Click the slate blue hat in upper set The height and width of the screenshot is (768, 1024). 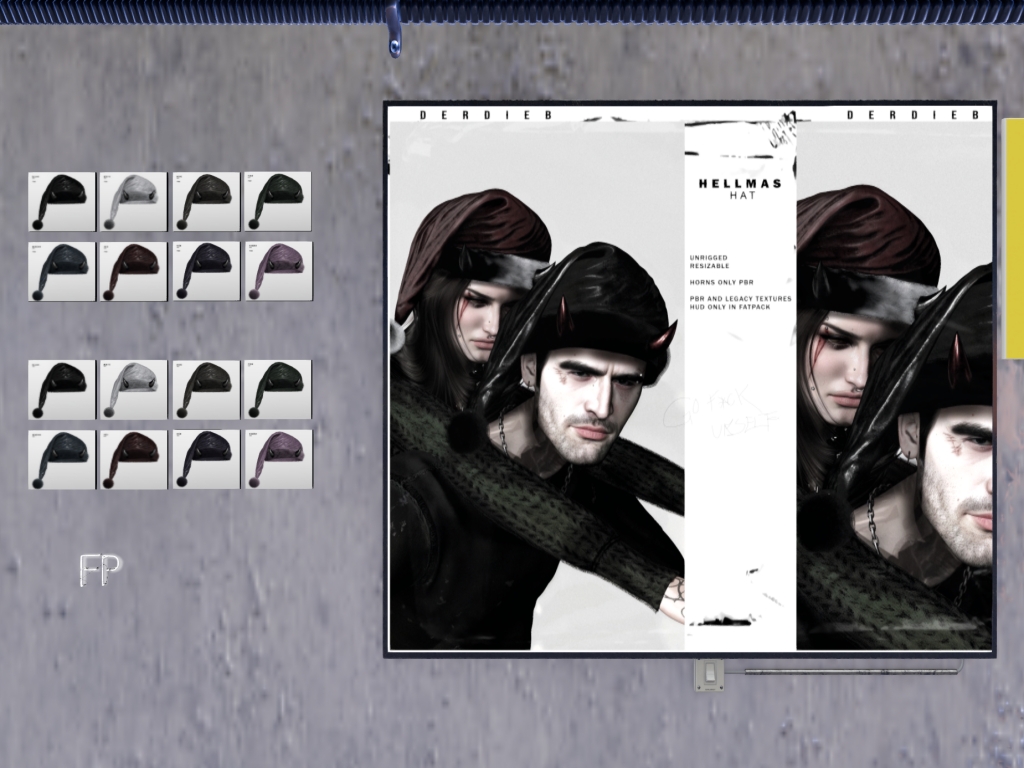click(x=62, y=271)
